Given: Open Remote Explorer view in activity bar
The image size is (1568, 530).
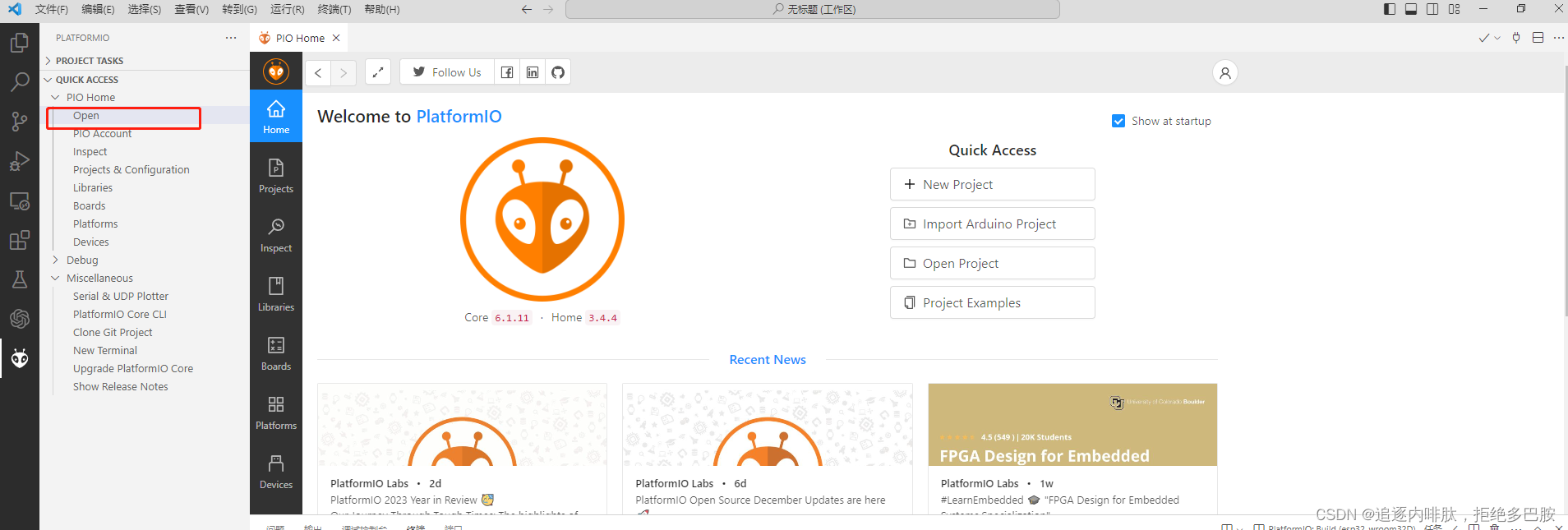Looking at the screenshot, I should 20,200.
